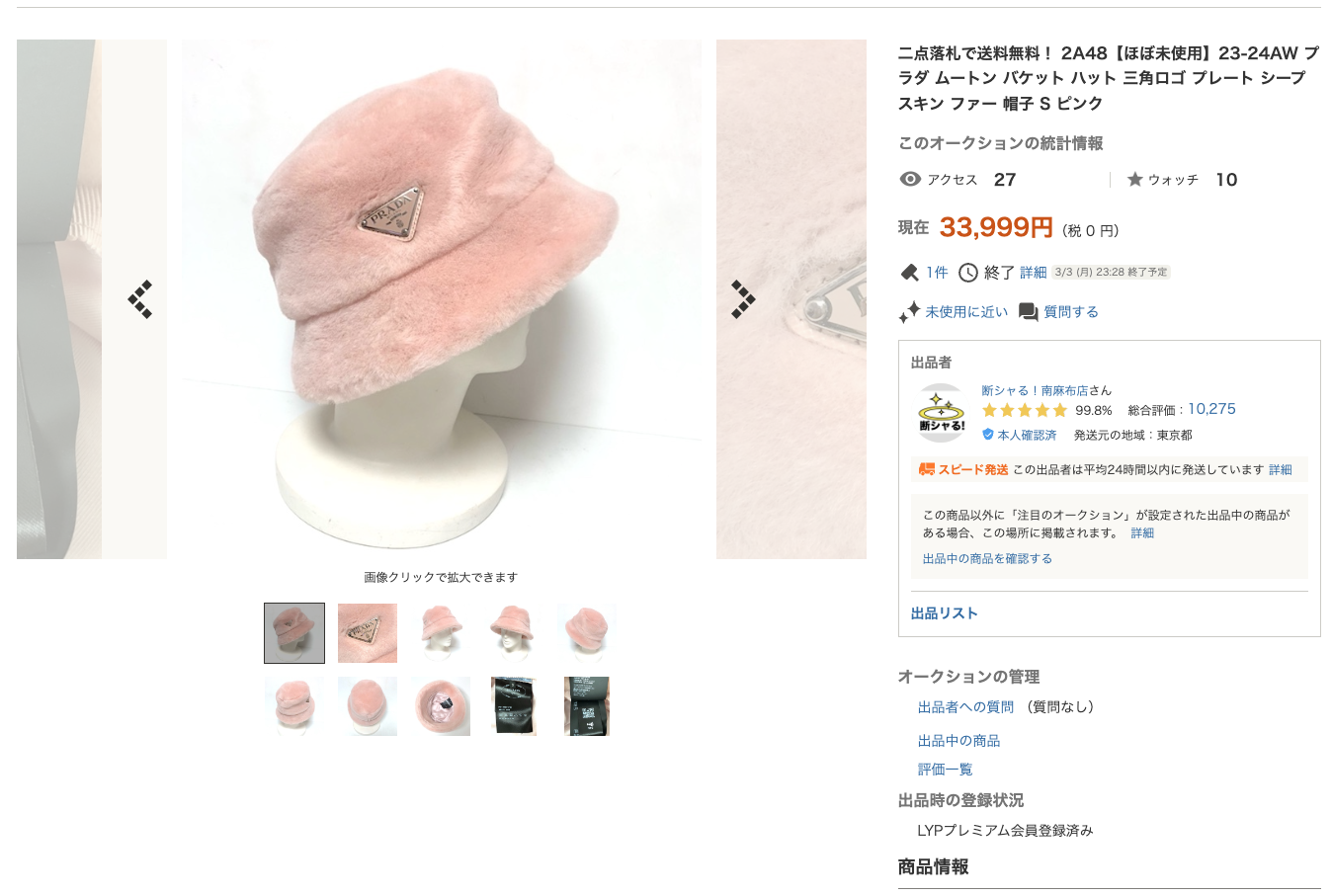Viewport: 1332px width, 896px height.
Task: Select the PRADA logo close-up thumbnail
Action: click(x=368, y=633)
